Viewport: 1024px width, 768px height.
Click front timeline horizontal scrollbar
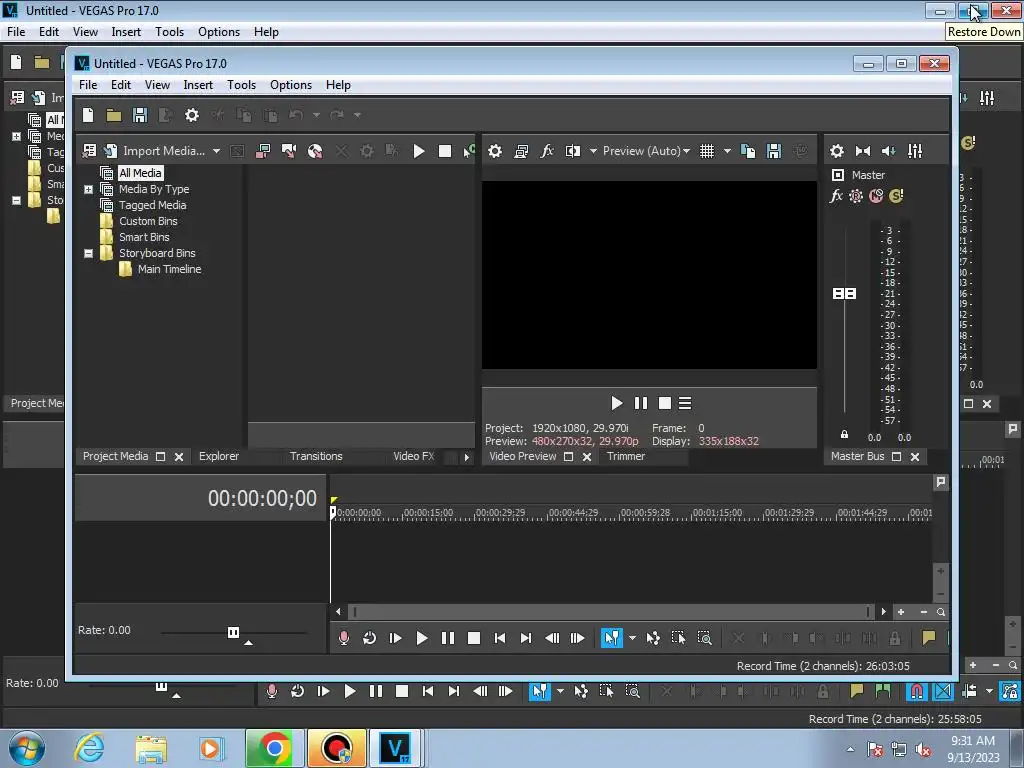point(611,612)
